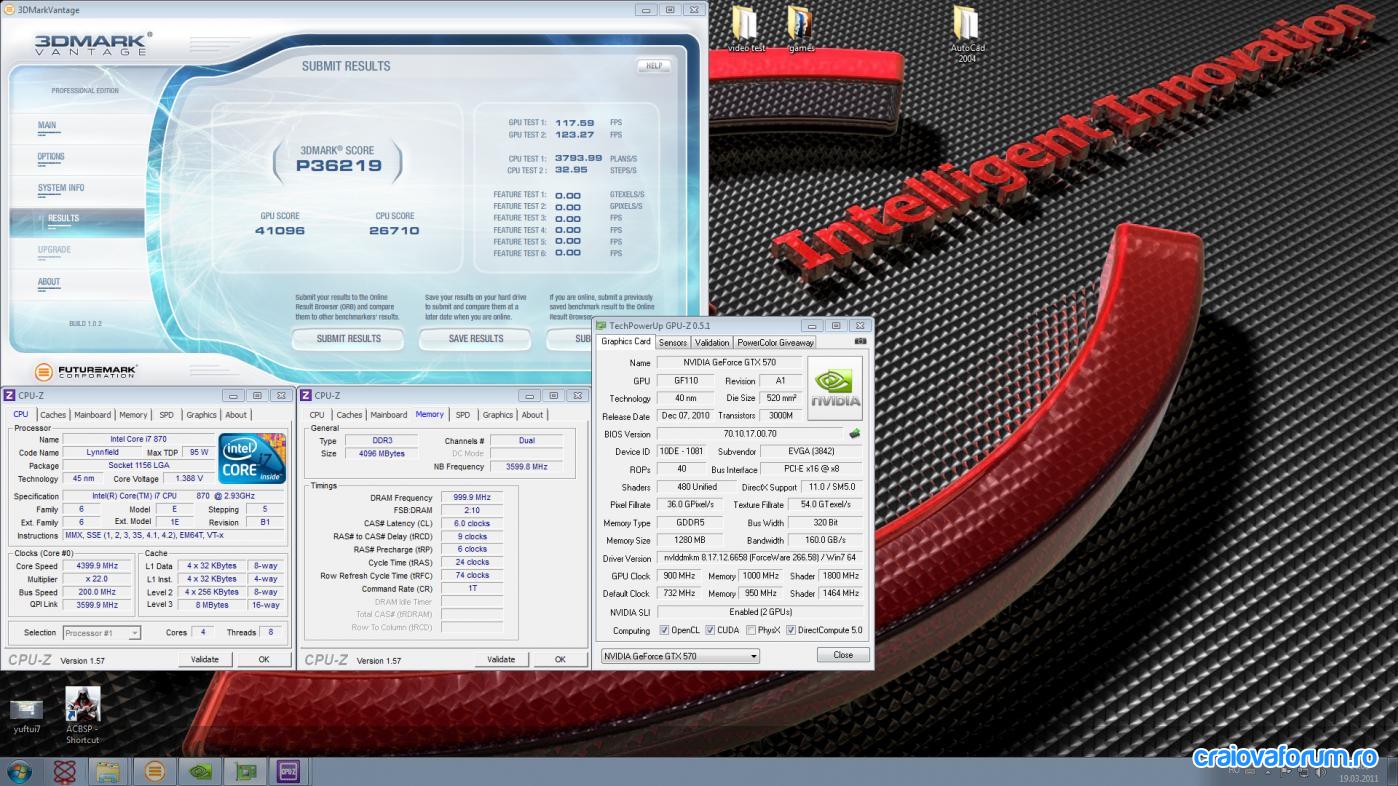Select the video test desktop folder

(x=746, y=29)
